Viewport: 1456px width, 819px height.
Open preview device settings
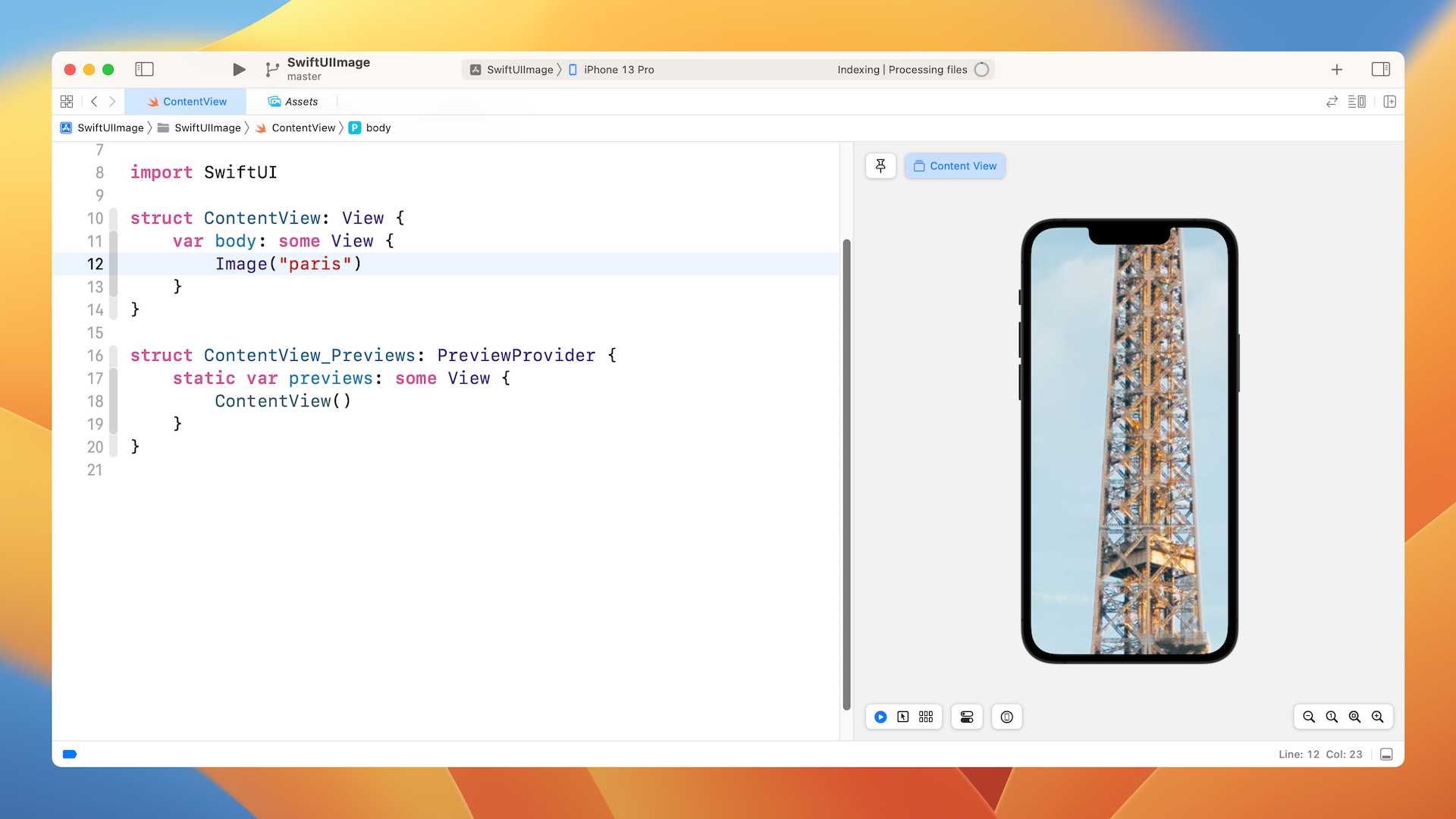967,717
